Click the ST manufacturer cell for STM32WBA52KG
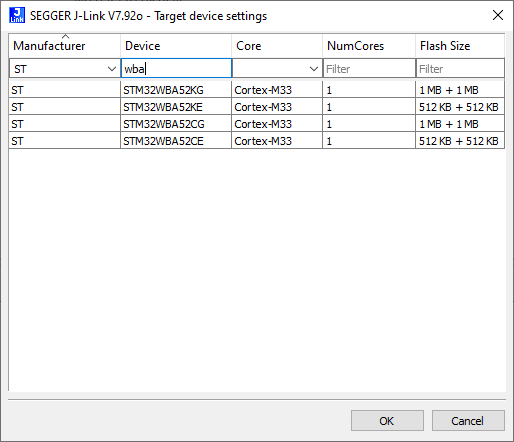Viewport: 514px width, 442px height. pos(64,90)
